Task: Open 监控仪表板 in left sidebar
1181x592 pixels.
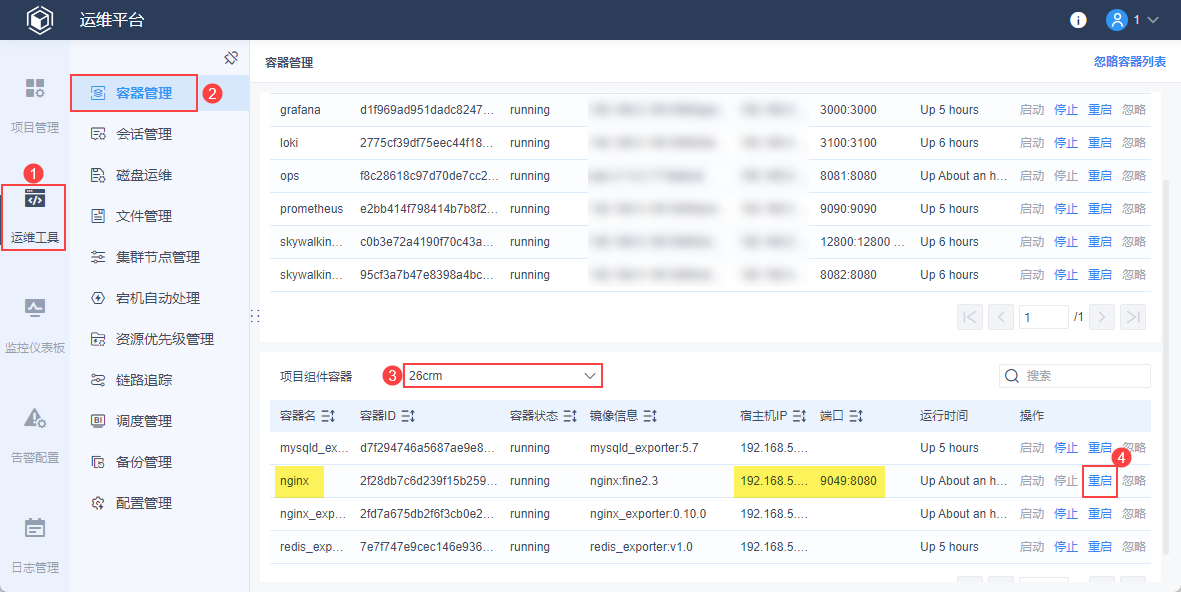Action: (x=35, y=327)
